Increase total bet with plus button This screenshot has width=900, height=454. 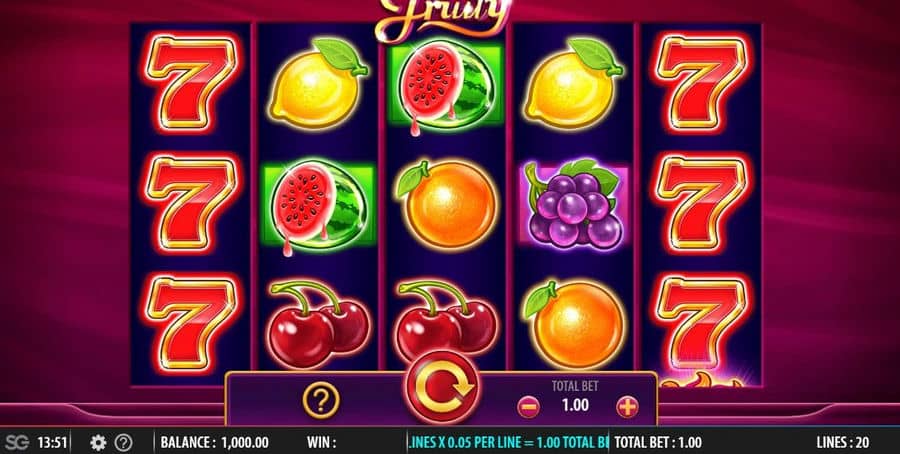(627, 407)
